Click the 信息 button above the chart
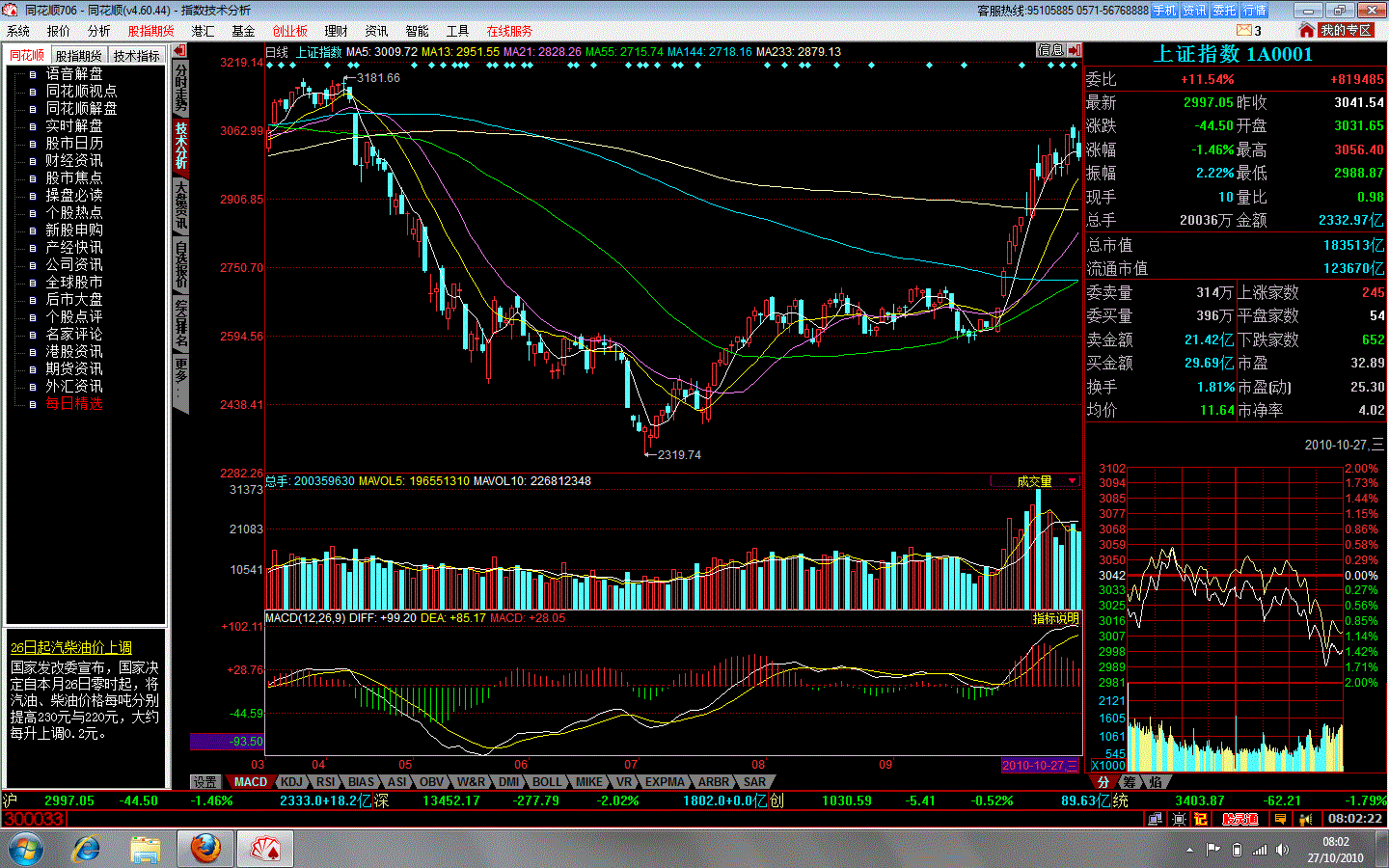The width and height of the screenshot is (1389, 868). [1050, 50]
